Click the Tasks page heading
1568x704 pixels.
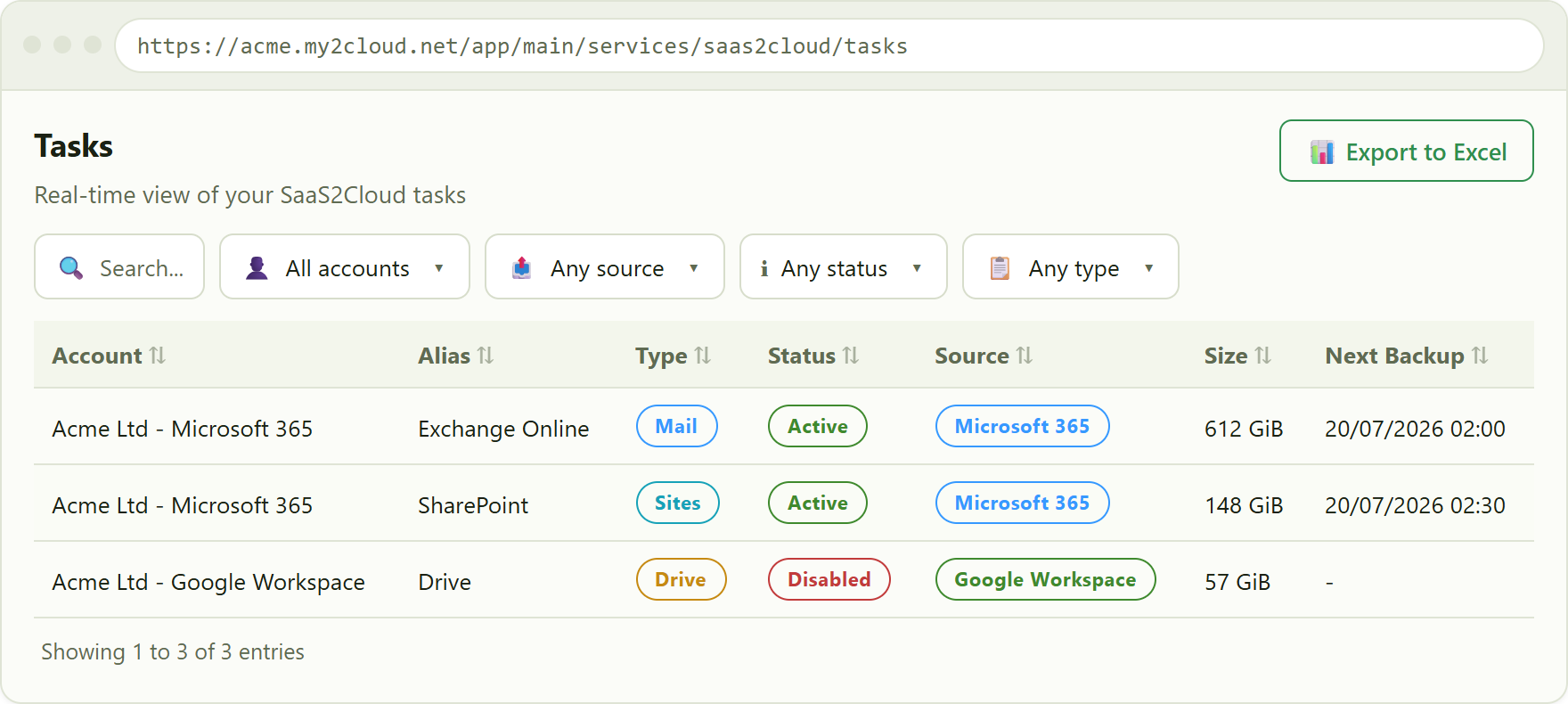[x=74, y=145]
